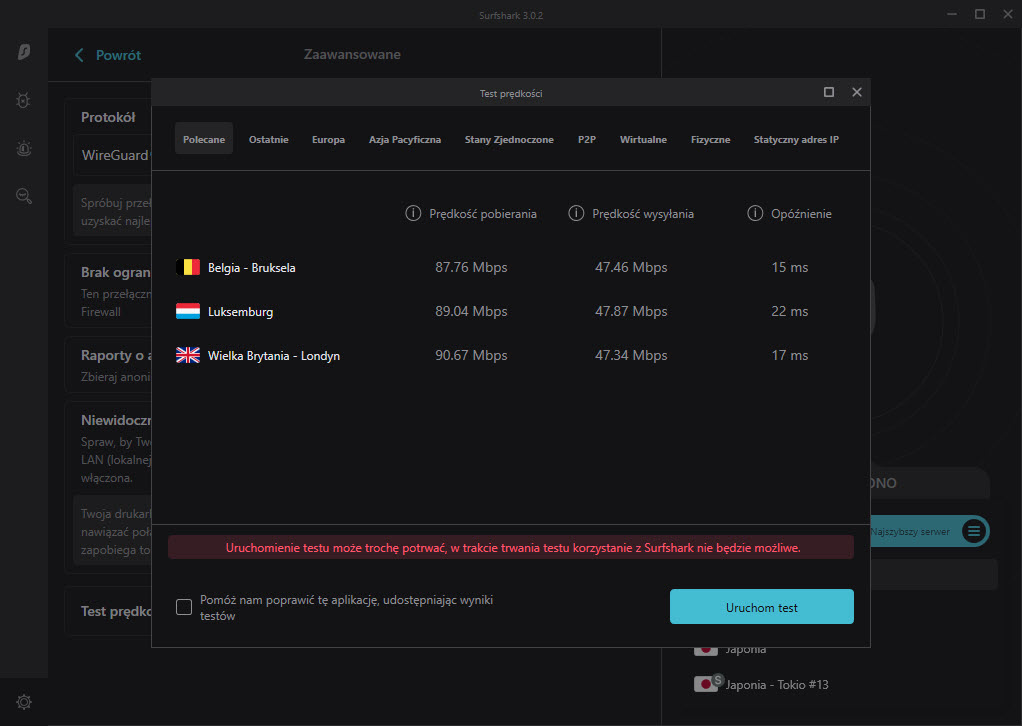Click the 17 ms latency value
The image size is (1022, 726).
click(x=789, y=355)
